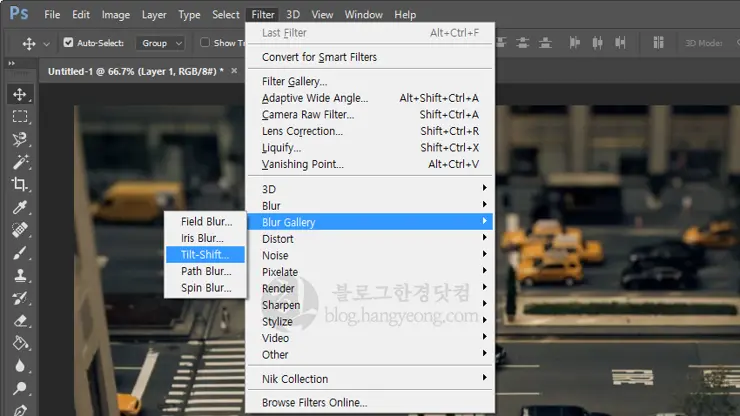Screen dimensions: 740x416
Task: Choose the Eyedropper tool
Action: tap(20, 207)
